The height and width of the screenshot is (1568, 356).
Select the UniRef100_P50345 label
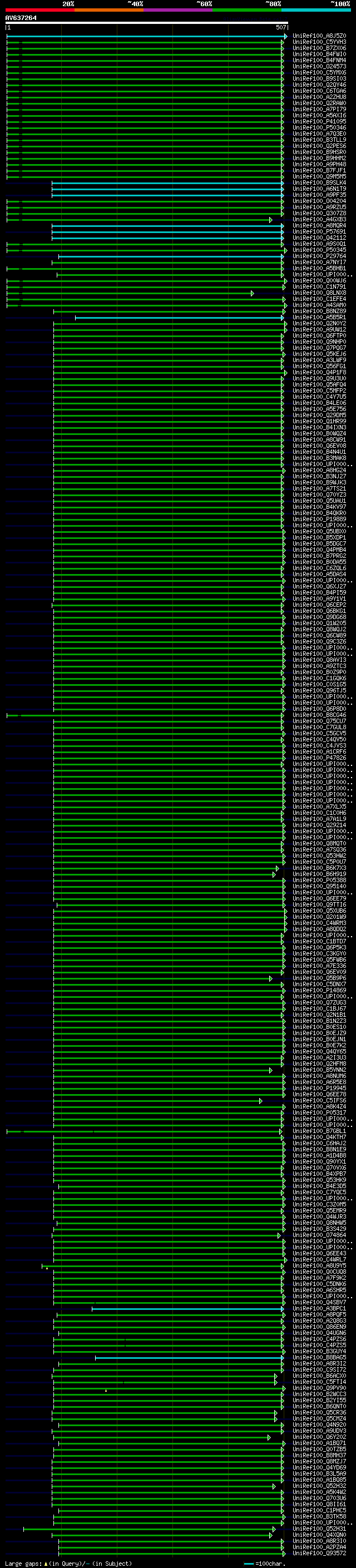click(x=319, y=250)
